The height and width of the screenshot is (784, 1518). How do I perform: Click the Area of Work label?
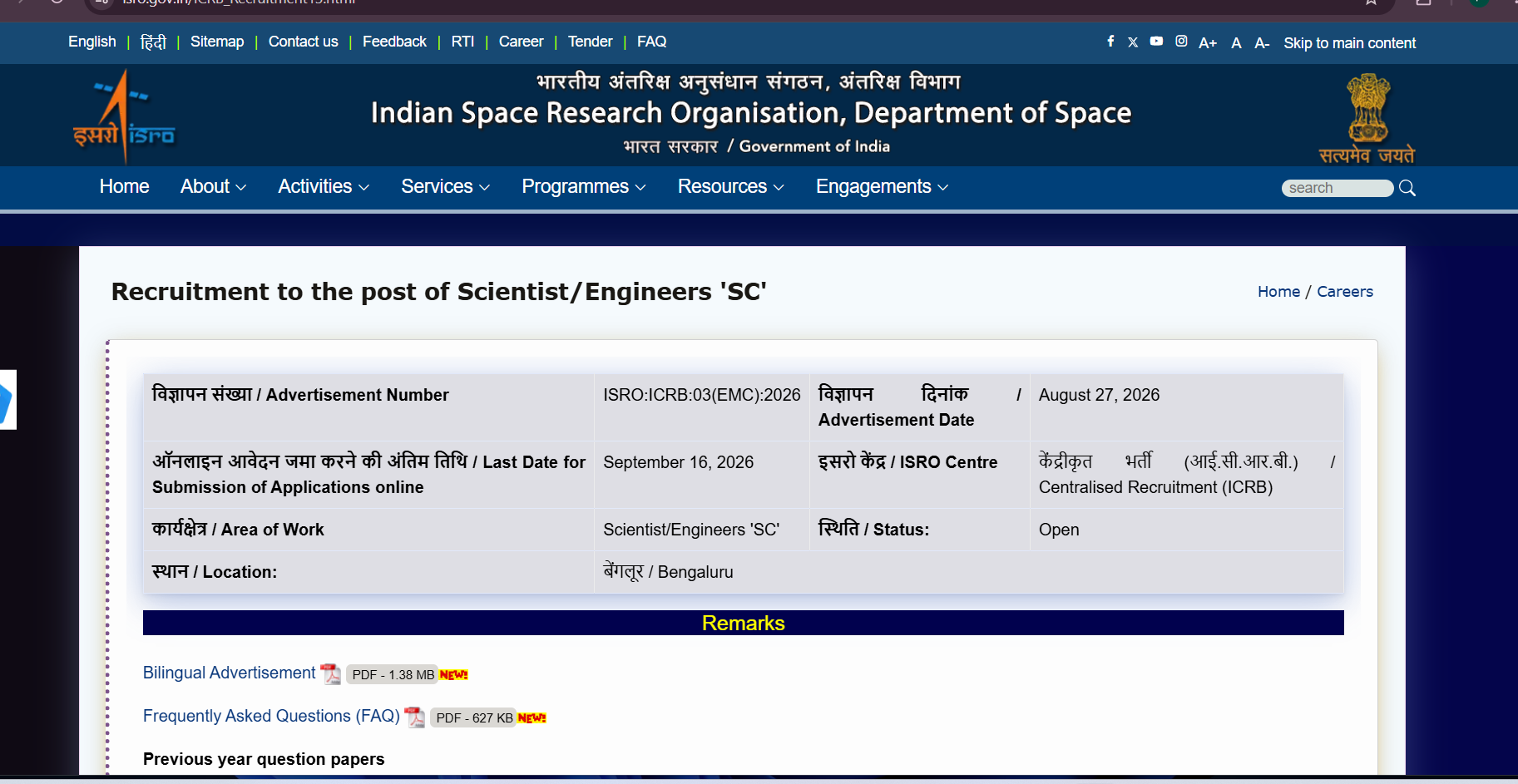click(238, 530)
